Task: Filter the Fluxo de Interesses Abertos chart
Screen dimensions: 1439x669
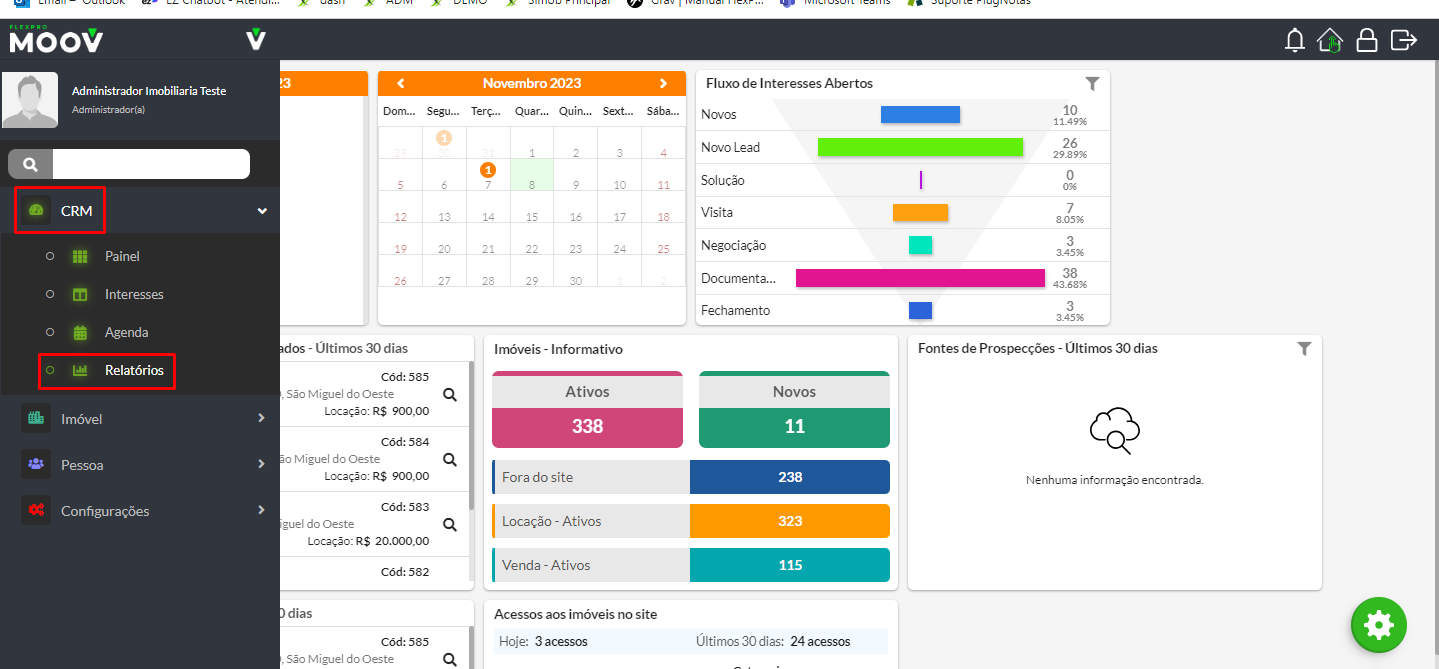Action: pos(1092,84)
